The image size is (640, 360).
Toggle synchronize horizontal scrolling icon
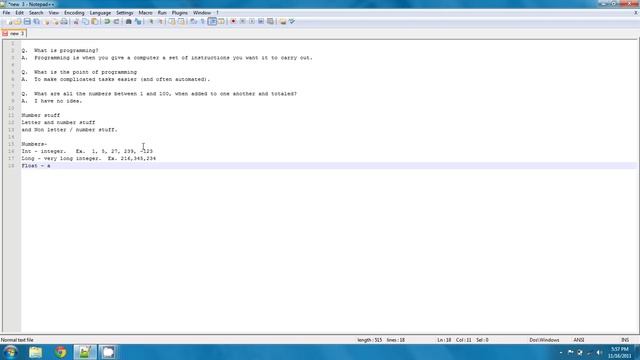[x=181, y=21]
